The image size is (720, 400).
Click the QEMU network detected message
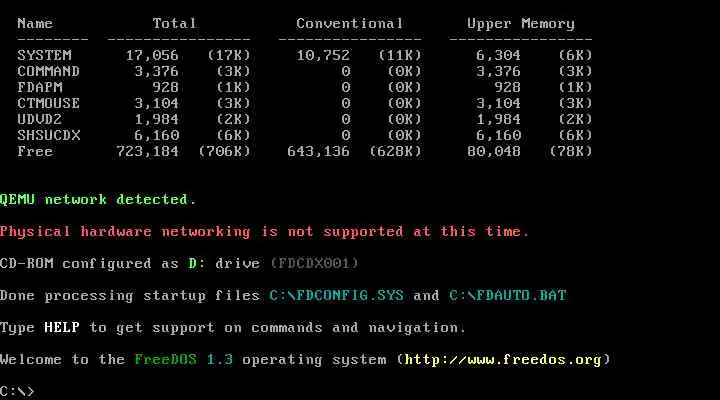pyautogui.click(x=98, y=200)
